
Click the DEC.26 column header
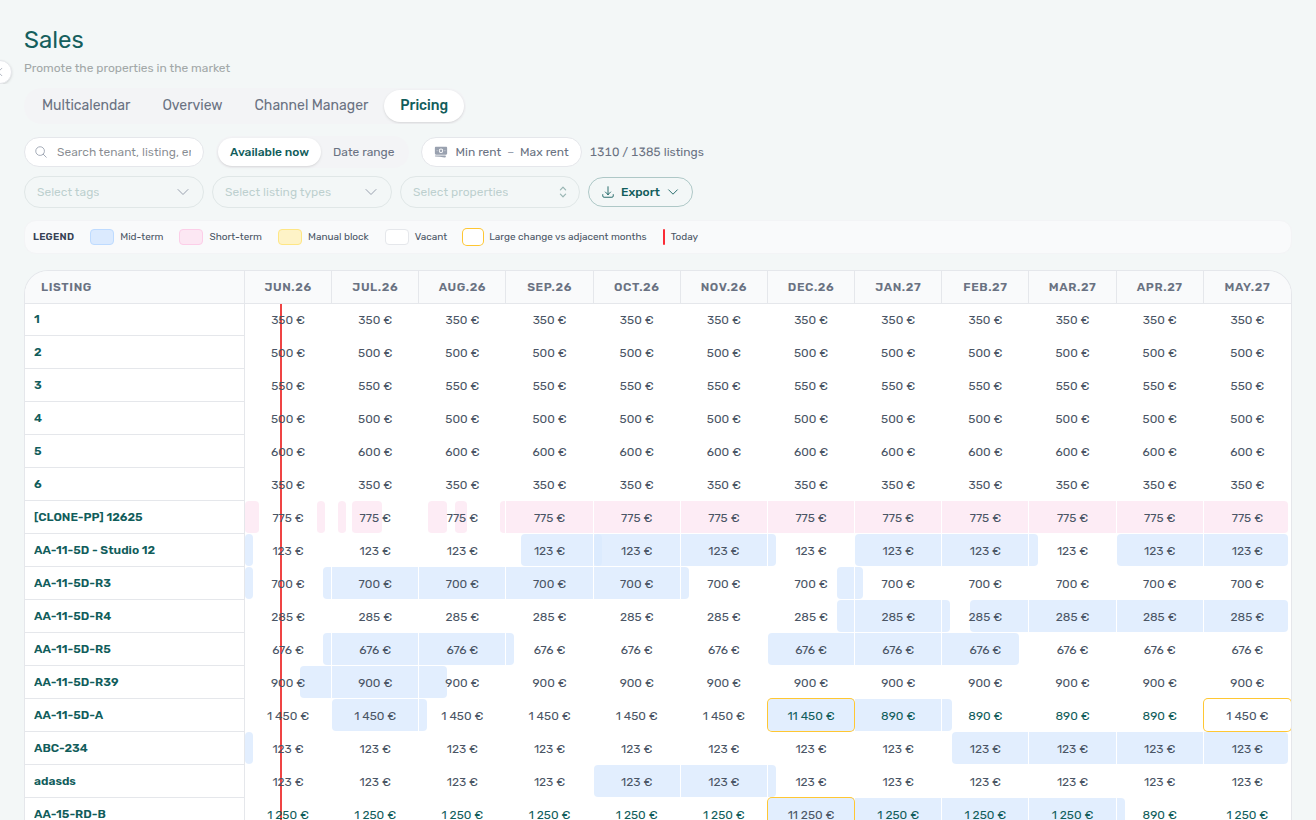coord(811,287)
